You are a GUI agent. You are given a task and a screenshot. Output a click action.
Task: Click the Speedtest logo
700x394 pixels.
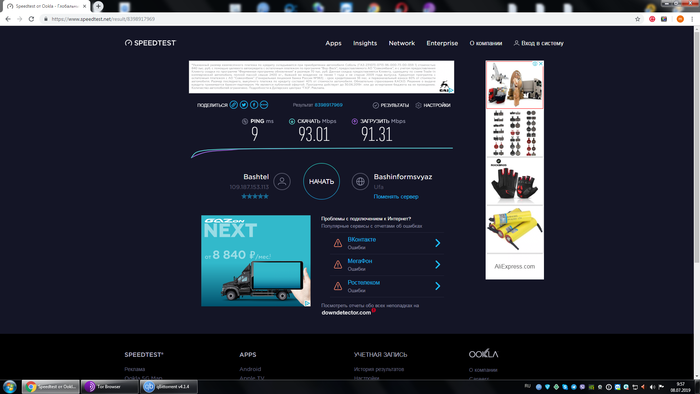click(150, 43)
